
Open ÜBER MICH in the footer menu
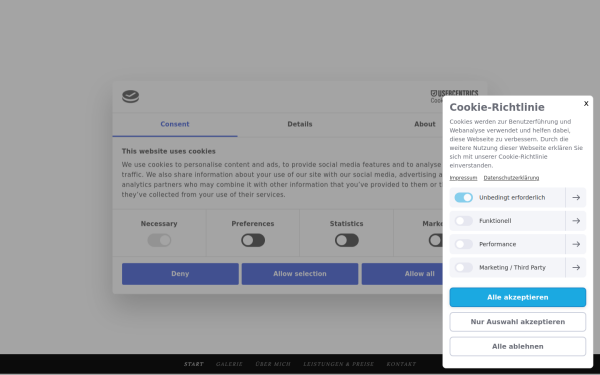pos(273,364)
